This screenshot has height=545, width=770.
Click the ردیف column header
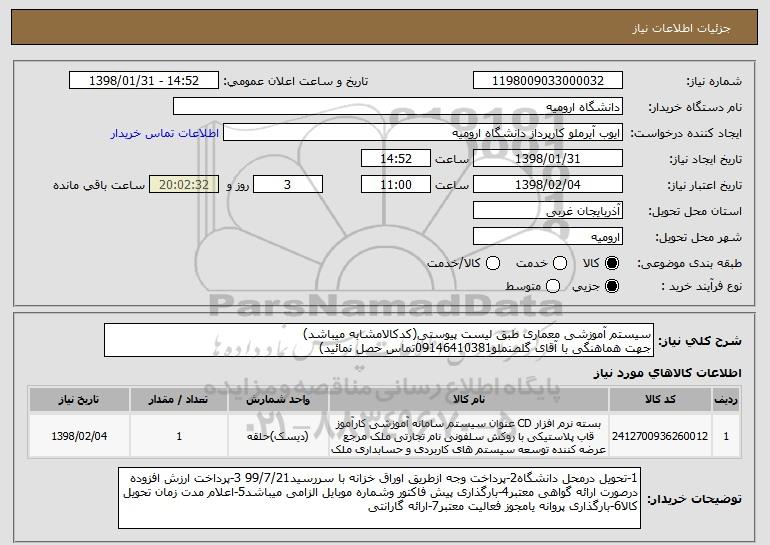coord(726,400)
